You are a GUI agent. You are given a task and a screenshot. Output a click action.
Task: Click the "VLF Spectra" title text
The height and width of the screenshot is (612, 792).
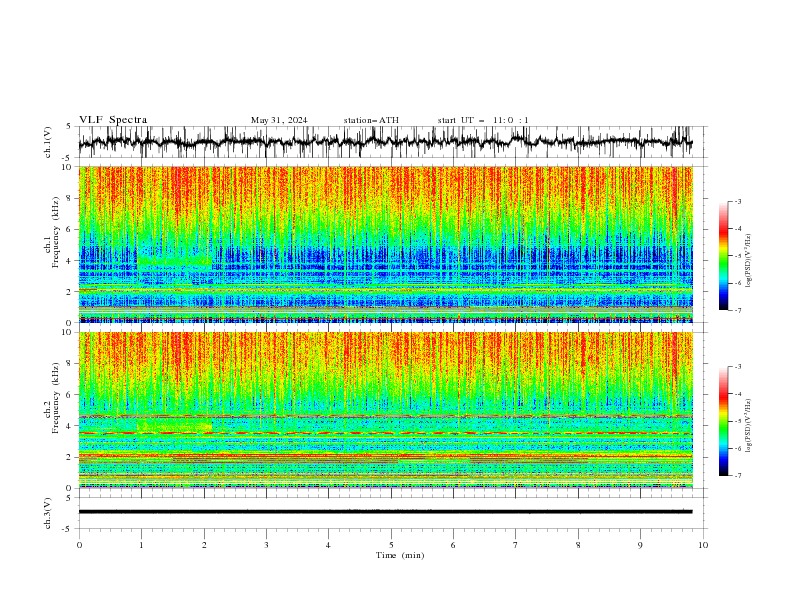(x=113, y=120)
